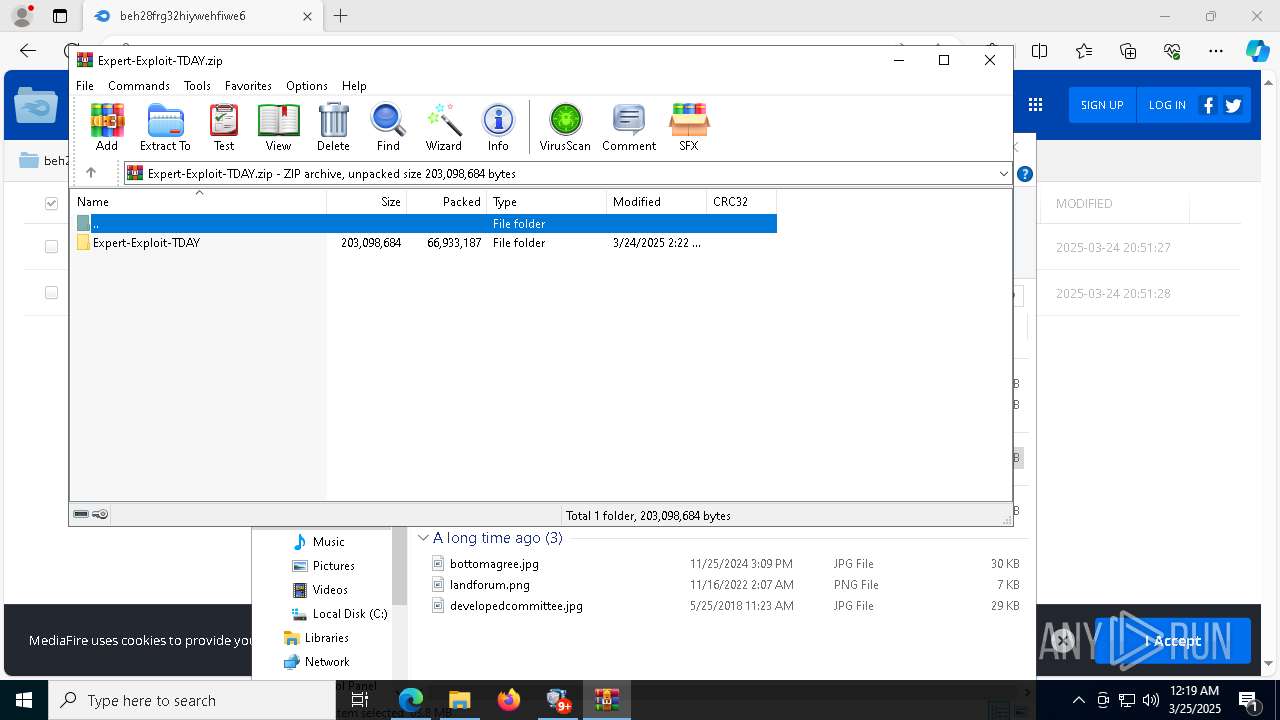The image size is (1280, 720).
Task: Add a Comment to the archive
Action: pyautogui.click(x=629, y=127)
